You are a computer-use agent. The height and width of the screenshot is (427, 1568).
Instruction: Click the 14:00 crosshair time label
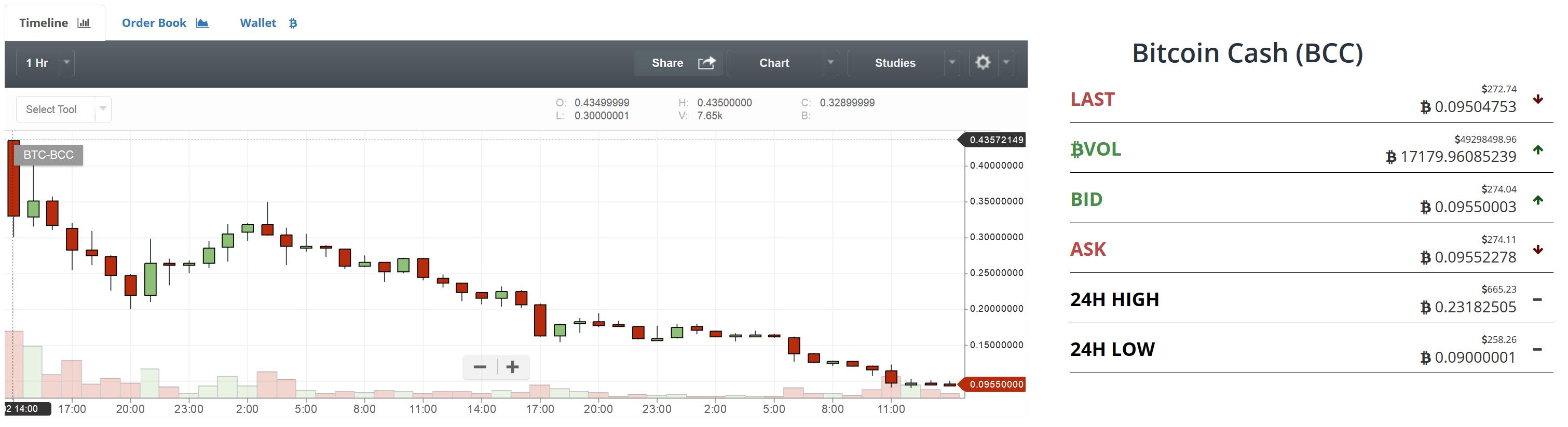(28, 409)
